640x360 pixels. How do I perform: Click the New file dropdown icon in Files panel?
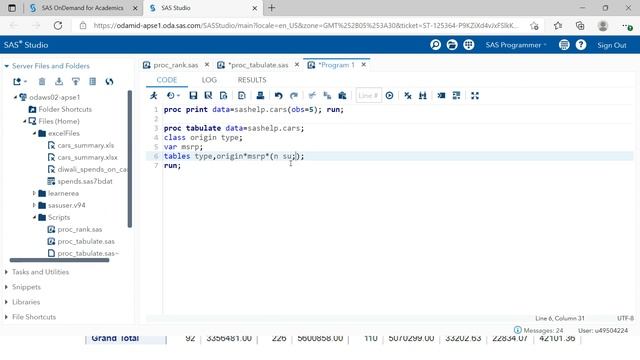click(x=20, y=82)
